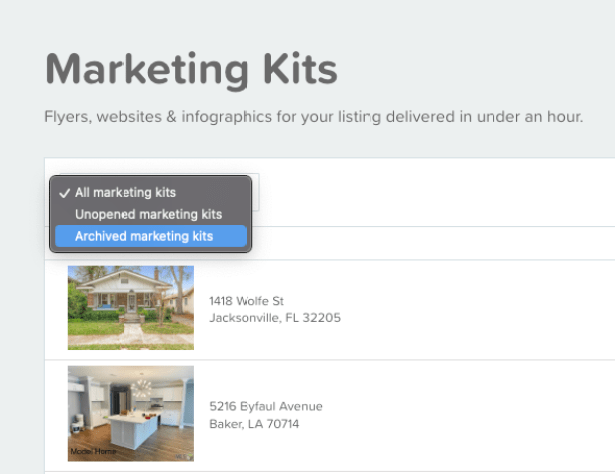Select the 5216 Eyfaul Avenue listing row
The image size is (615, 474).
pos(330,416)
